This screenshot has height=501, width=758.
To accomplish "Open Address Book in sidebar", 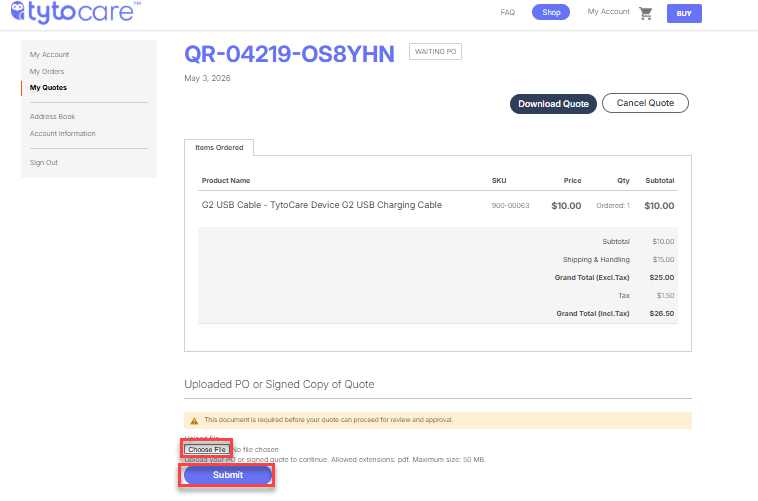I will [x=52, y=117].
